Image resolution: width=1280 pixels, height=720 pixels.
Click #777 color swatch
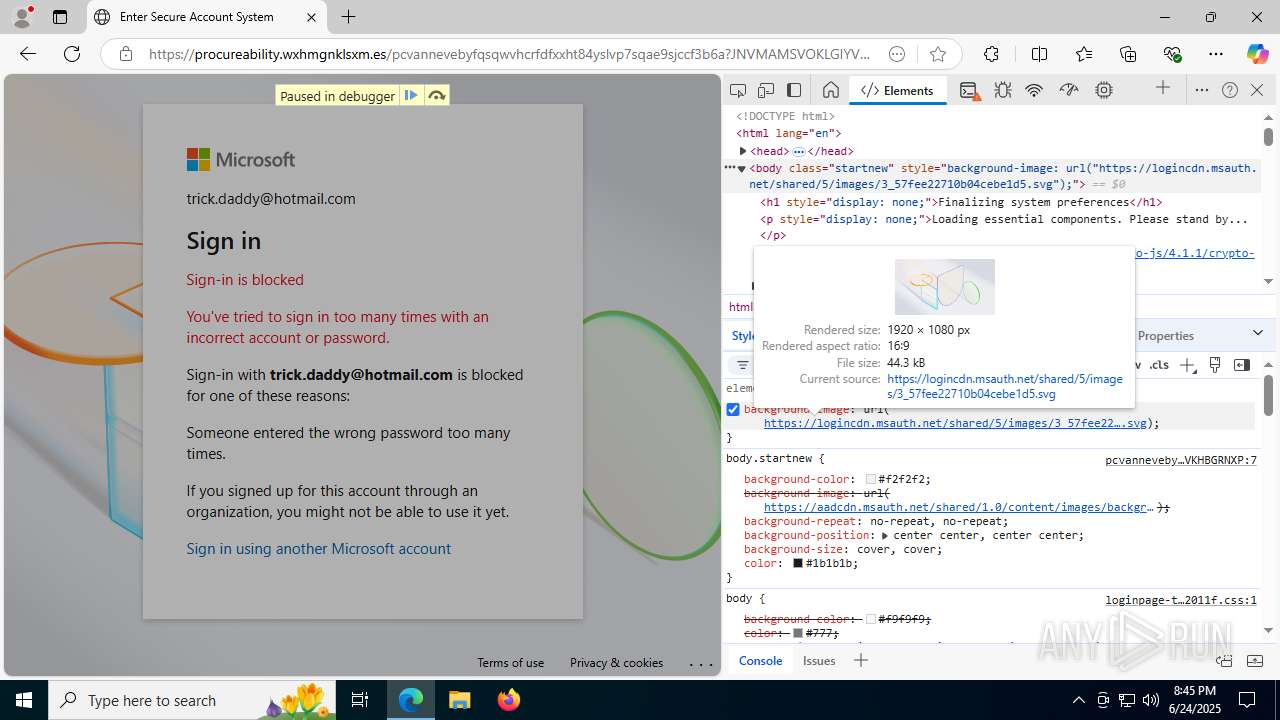(x=798, y=633)
